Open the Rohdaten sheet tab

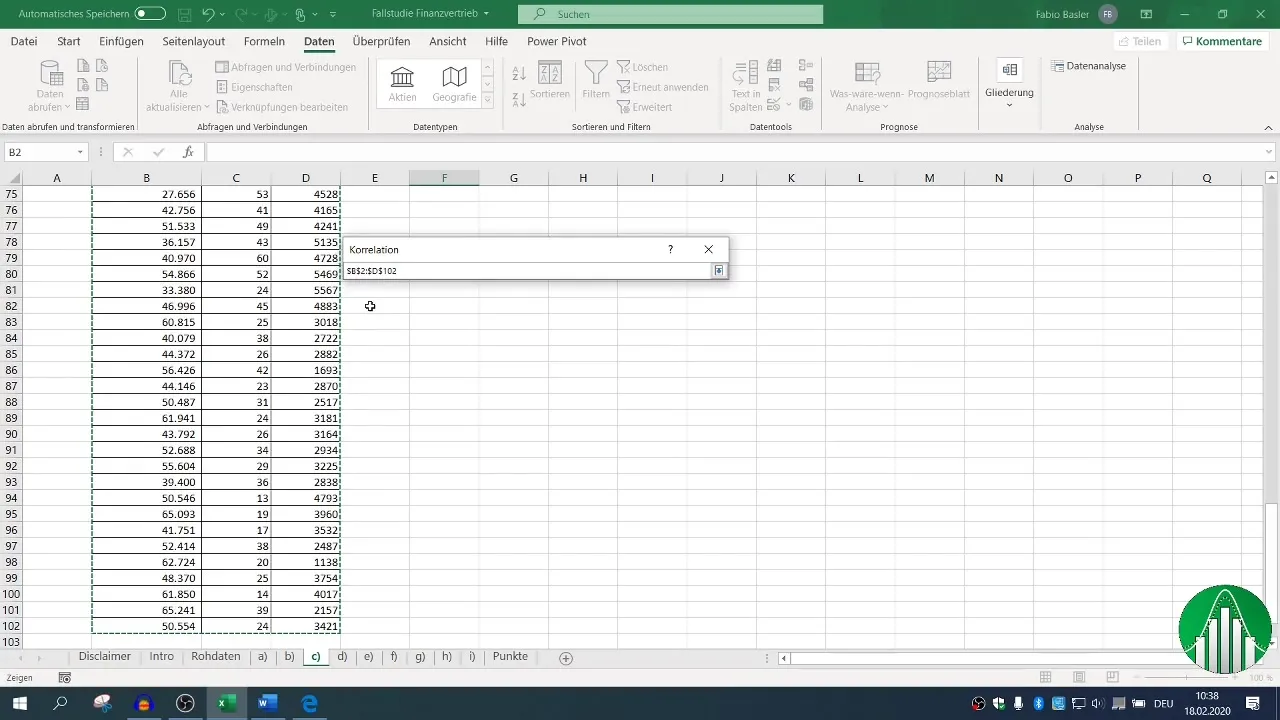click(x=215, y=657)
